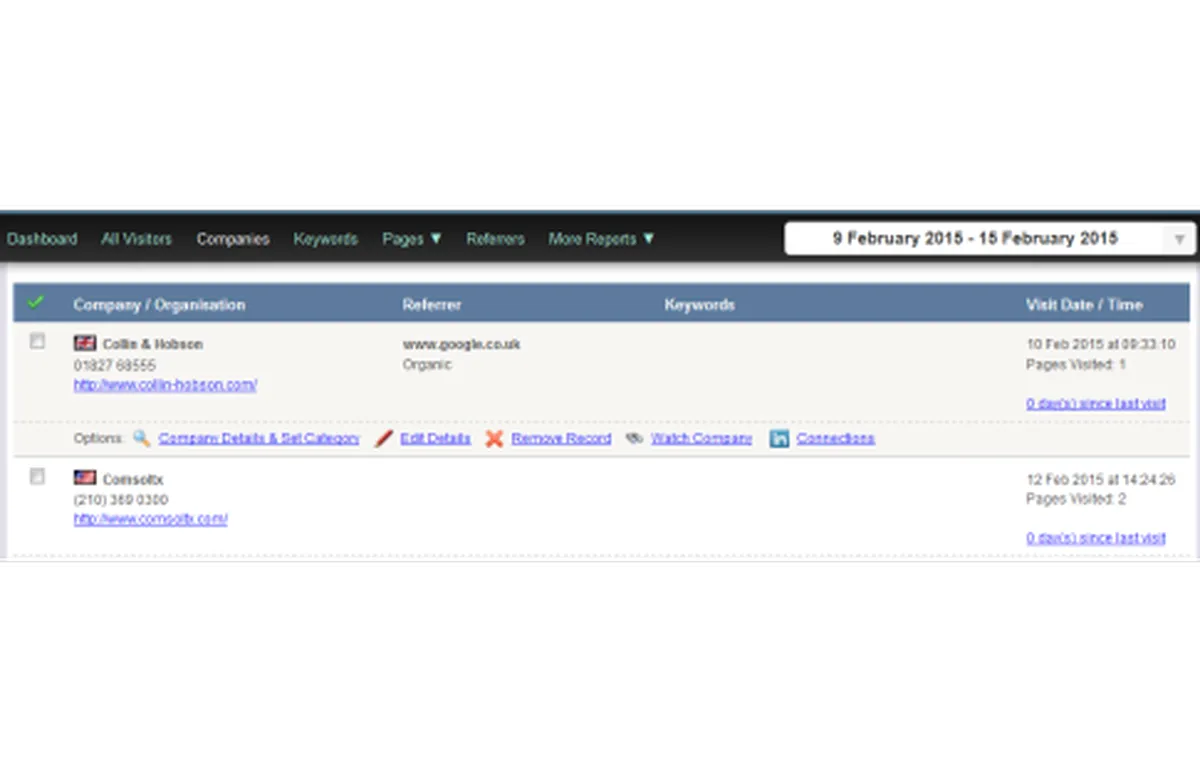Click the Connections link
Screen dimensions: 1200x772
coord(835,438)
